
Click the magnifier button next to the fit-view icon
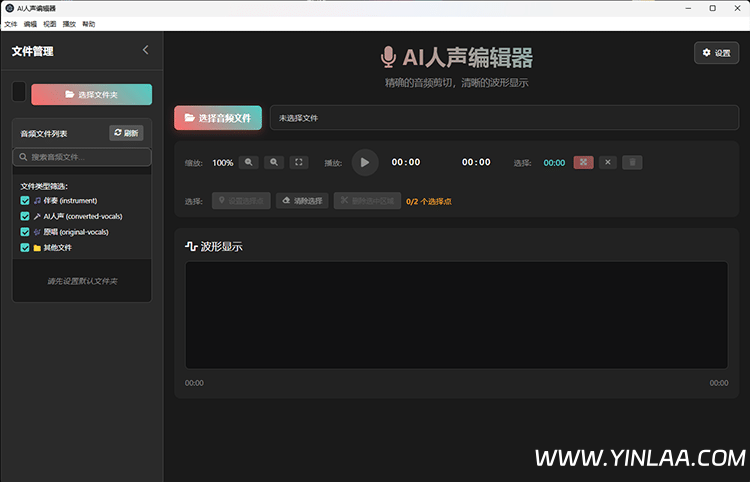274,162
